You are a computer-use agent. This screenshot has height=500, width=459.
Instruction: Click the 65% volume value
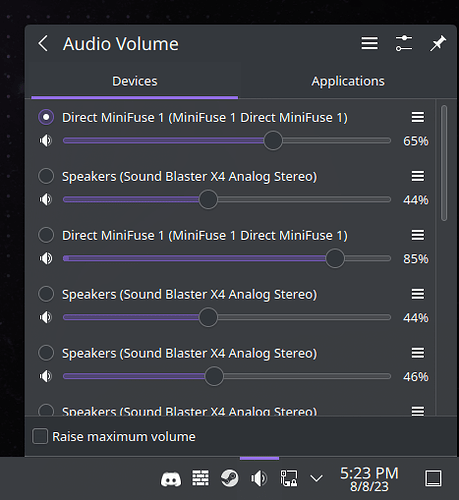click(x=416, y=141)
